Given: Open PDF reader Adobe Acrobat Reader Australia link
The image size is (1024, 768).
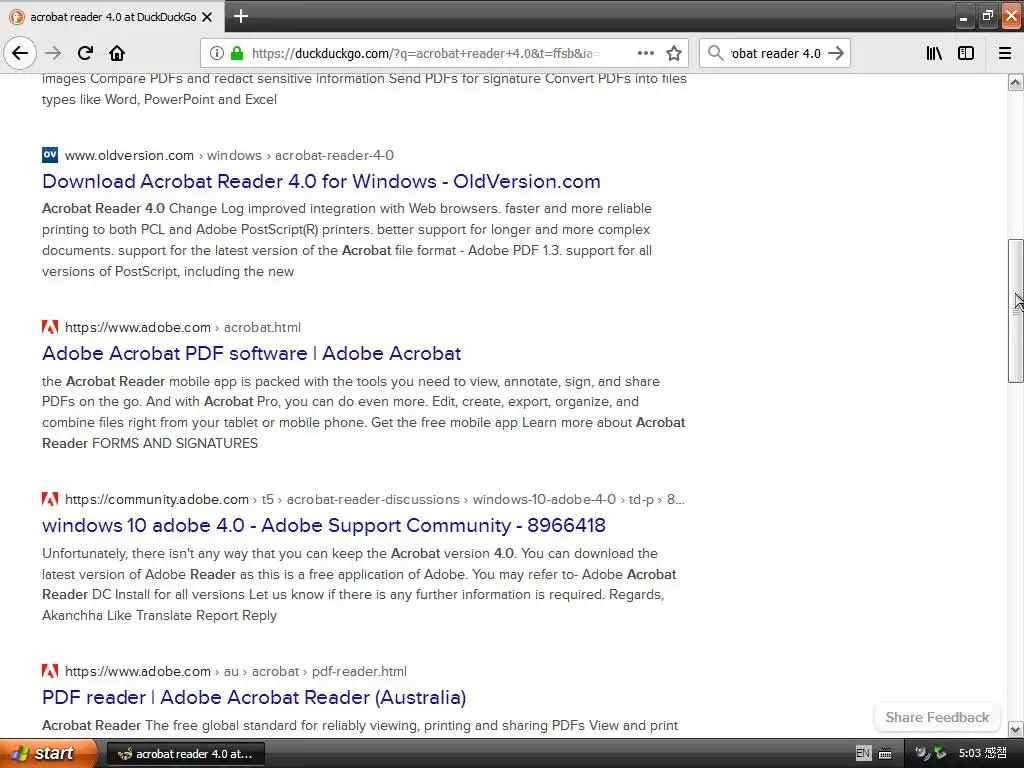Looking at the screenshot, I should tap(254, 697).
